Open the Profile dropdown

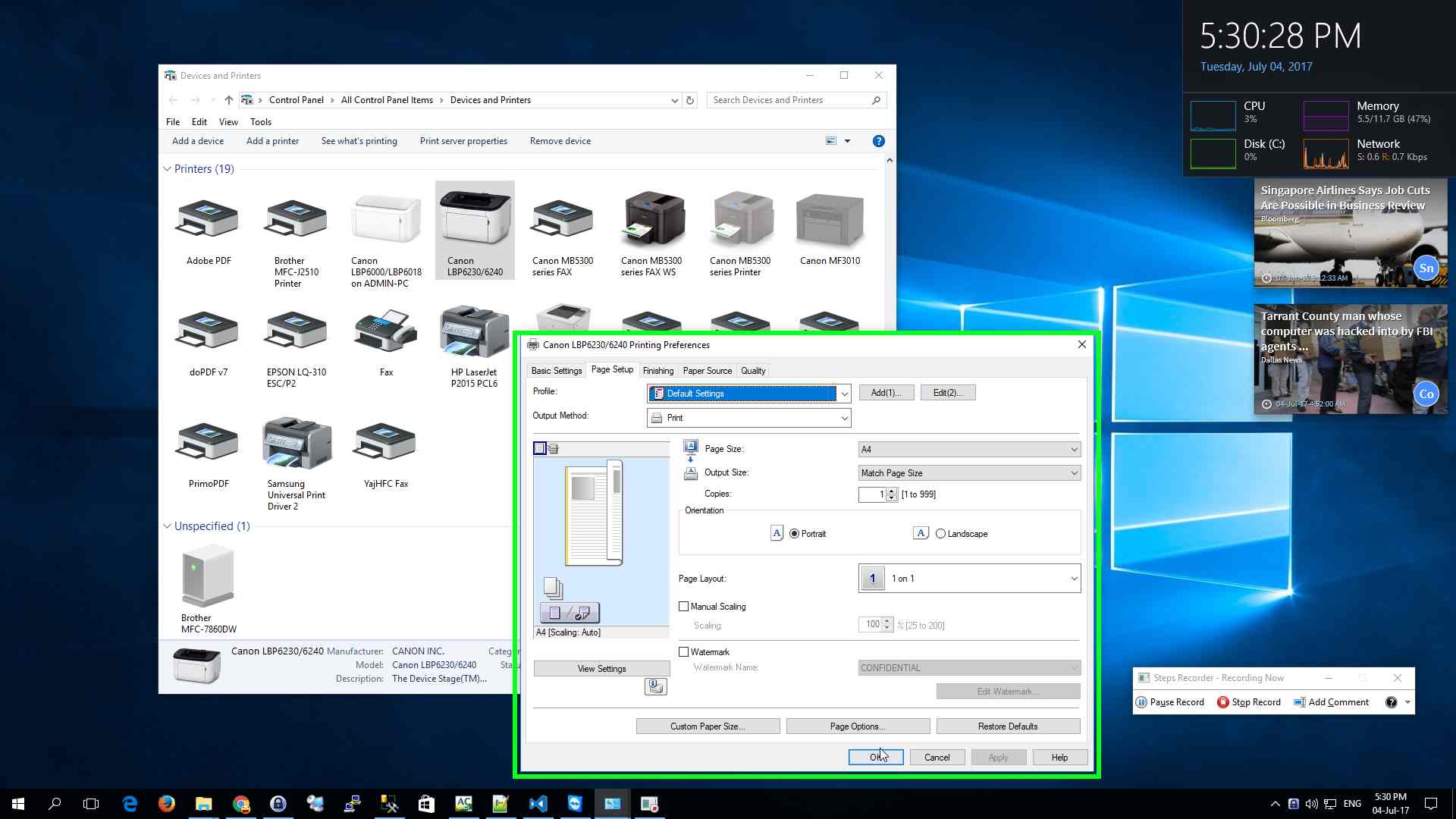pyautogui.click(x=748, y=394)
